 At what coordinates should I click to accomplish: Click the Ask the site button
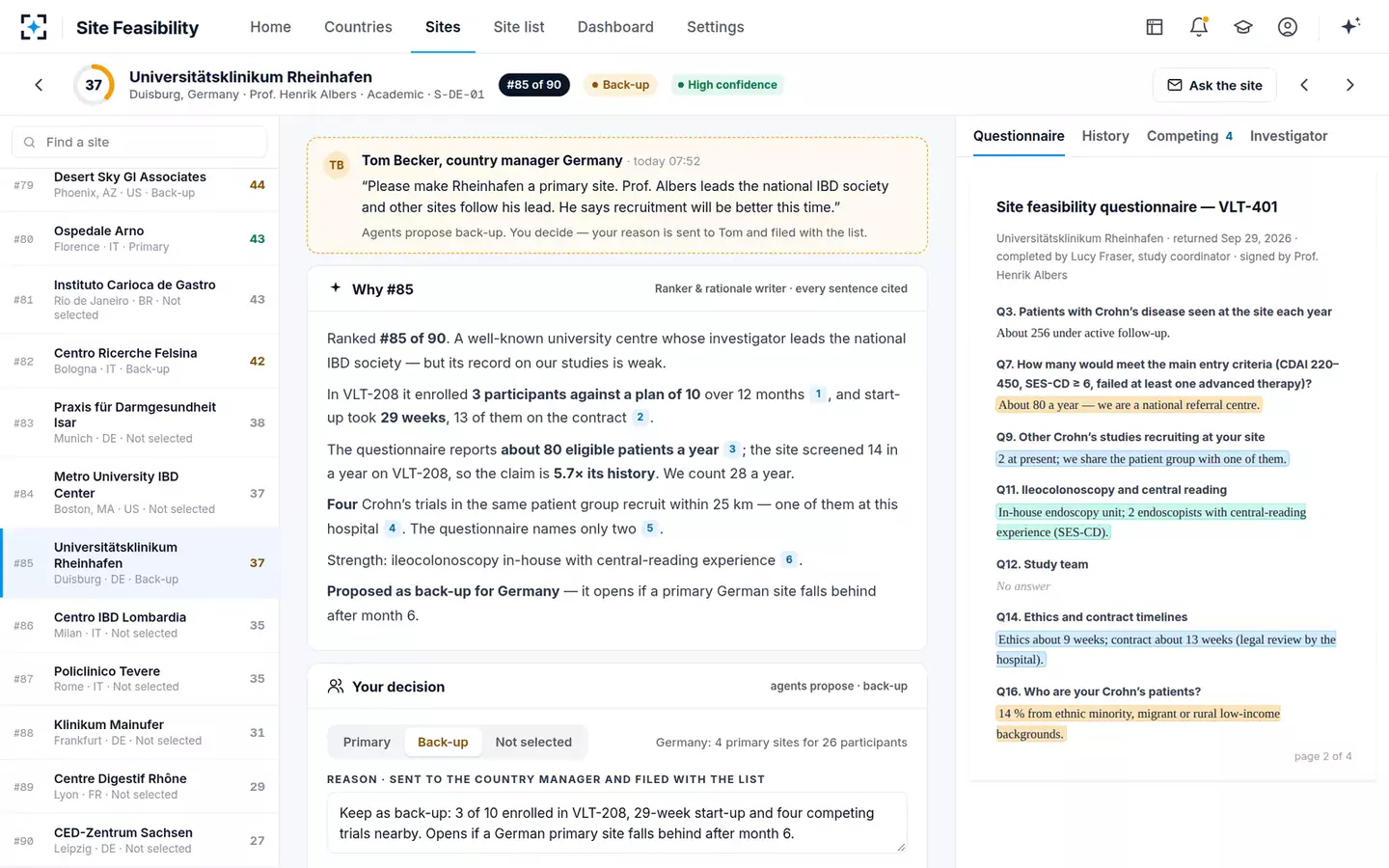pos(1214,85)
